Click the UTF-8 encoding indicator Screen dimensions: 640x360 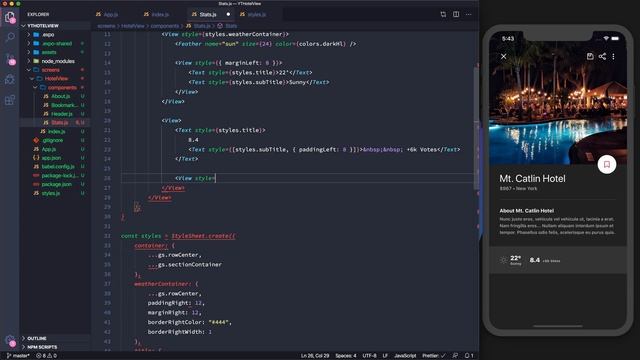point(369,356)
